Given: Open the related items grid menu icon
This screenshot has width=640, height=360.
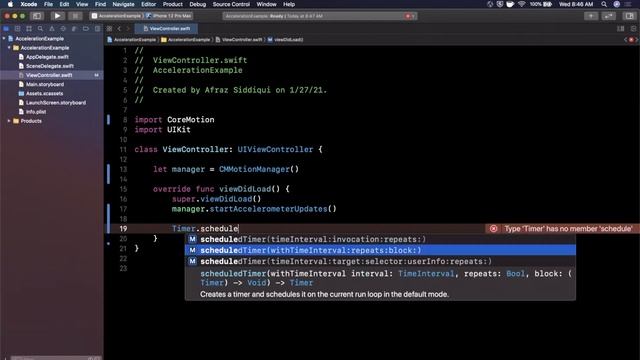Looking at the screenshot, I should [109, 29].
